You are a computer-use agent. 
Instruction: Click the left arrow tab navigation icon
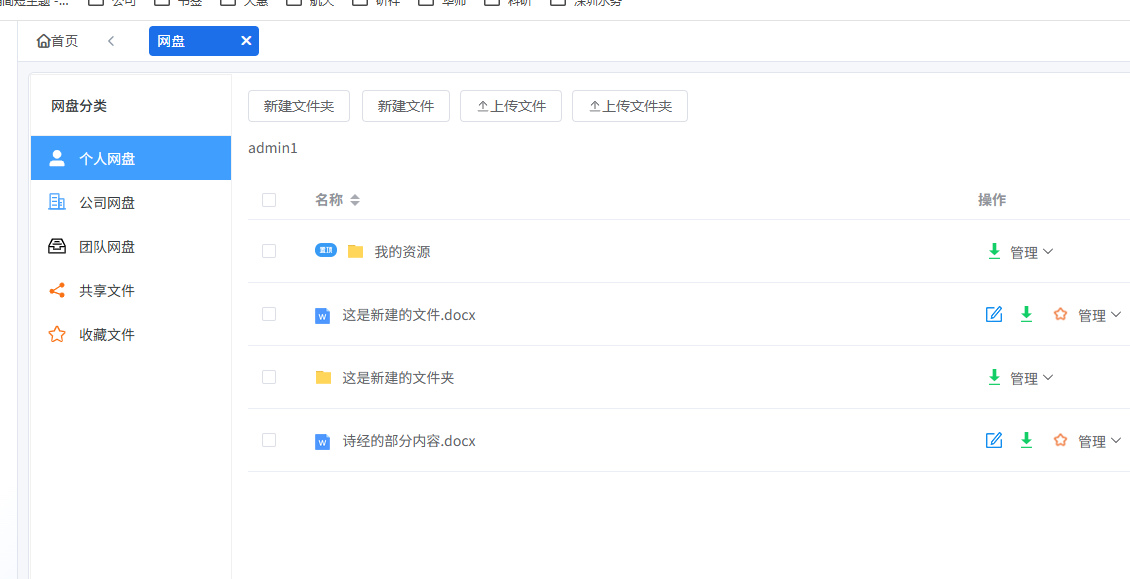111,41
